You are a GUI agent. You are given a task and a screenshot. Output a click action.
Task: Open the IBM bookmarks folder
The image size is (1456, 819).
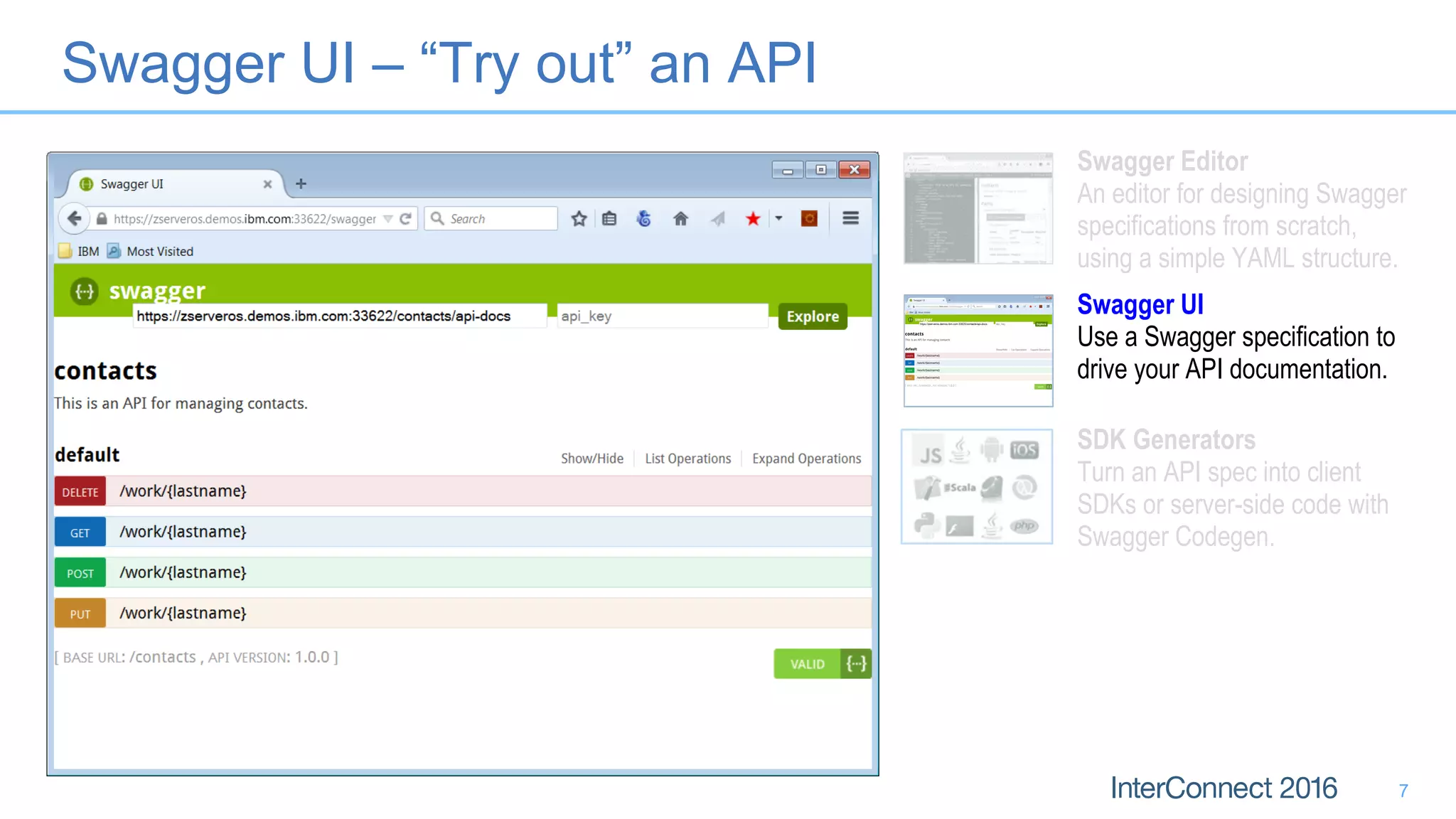coord(79,251)
